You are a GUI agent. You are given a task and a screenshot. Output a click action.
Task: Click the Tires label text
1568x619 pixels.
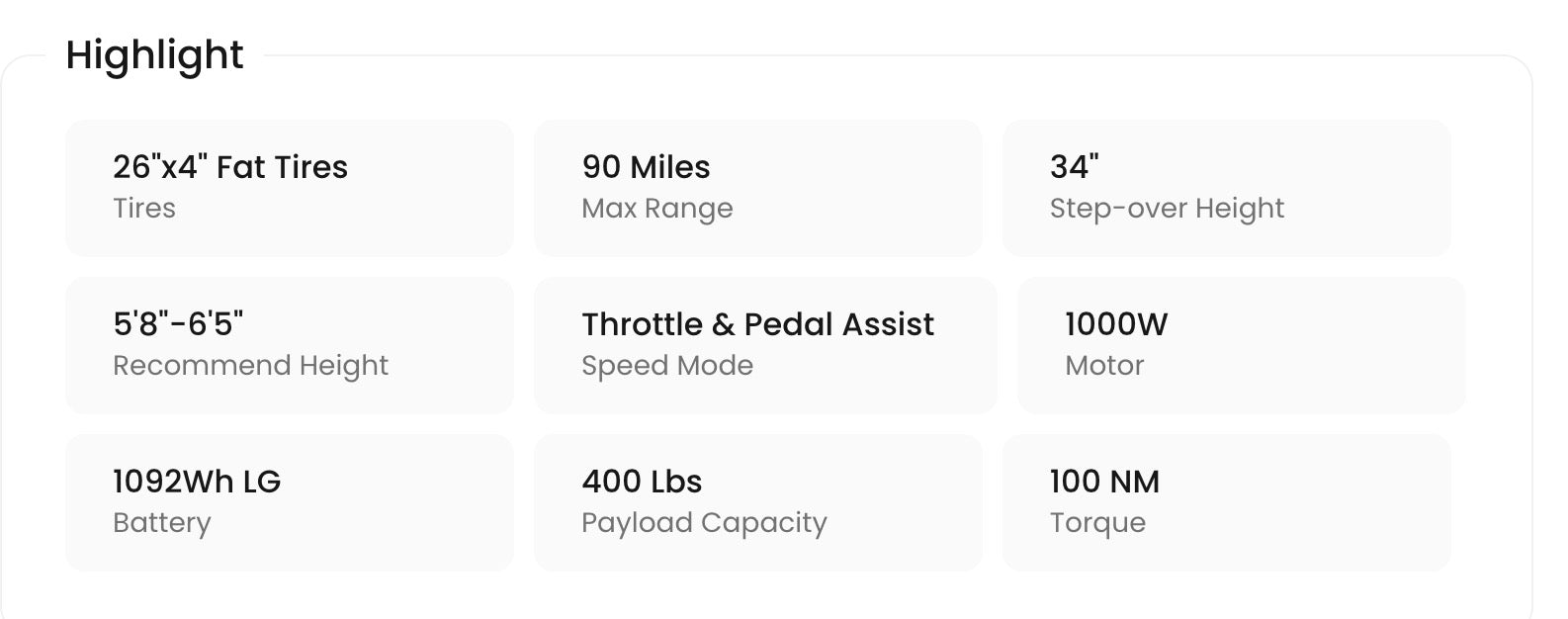click(144, 209)
